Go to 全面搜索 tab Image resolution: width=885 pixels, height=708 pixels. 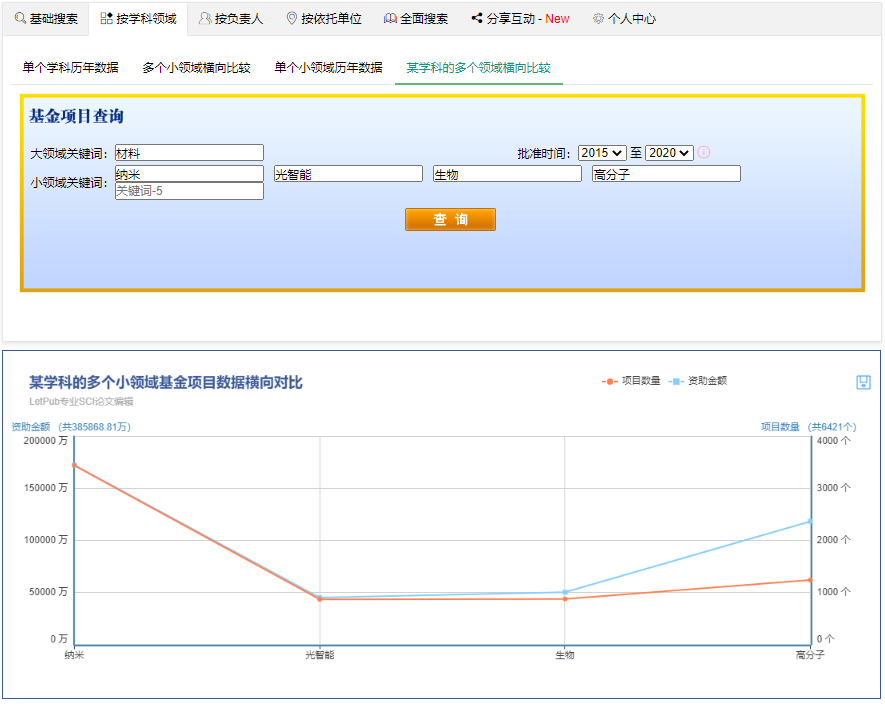[415, 19]
